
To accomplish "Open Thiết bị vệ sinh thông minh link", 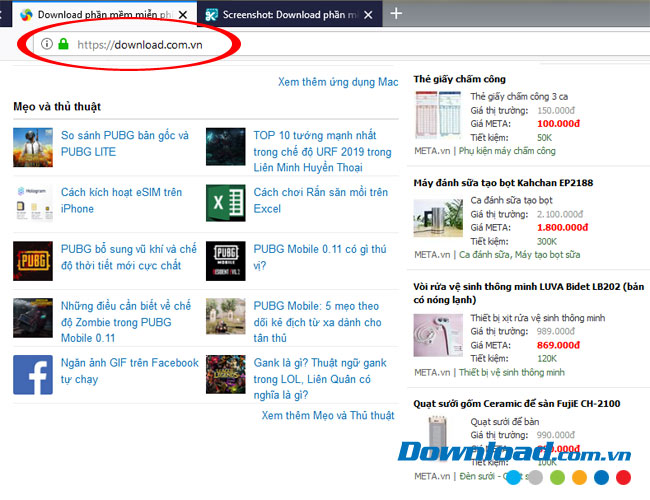I will point(512,372).
